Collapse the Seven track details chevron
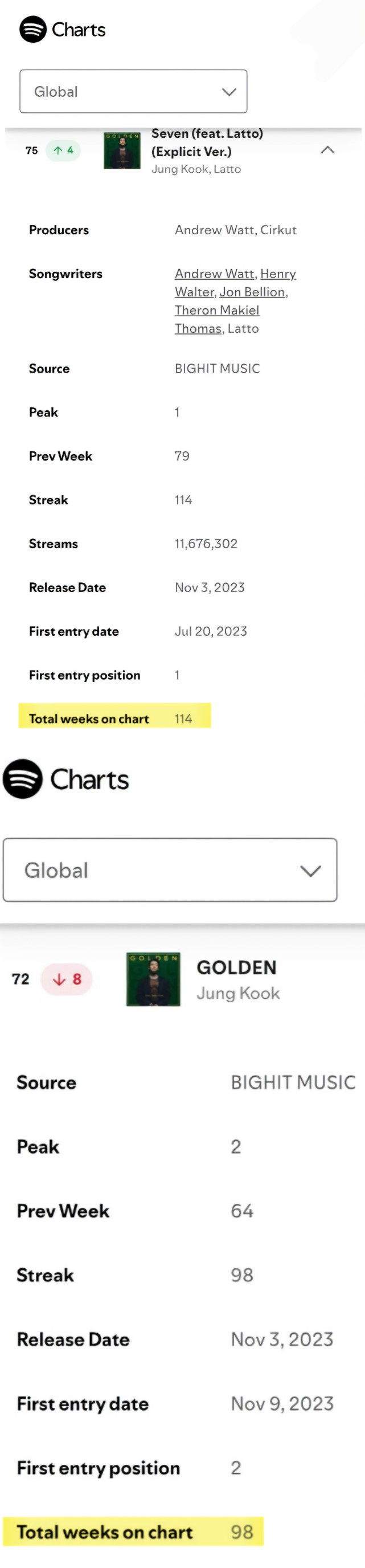This screenshot has width=365, height=1568. 327,150
